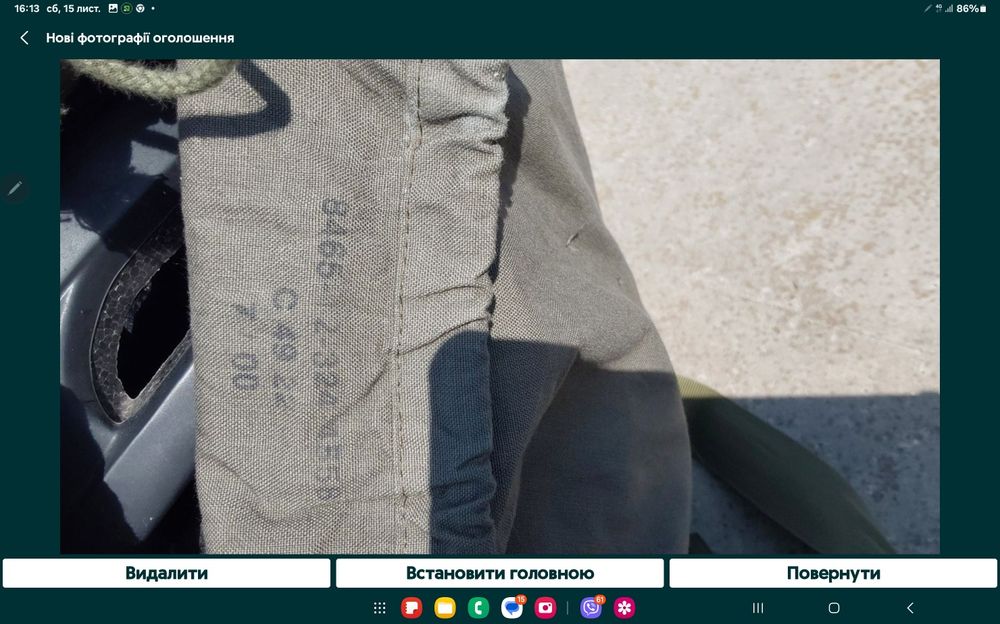Tap the Нові фотографії оголошення title

click(140, 38)
